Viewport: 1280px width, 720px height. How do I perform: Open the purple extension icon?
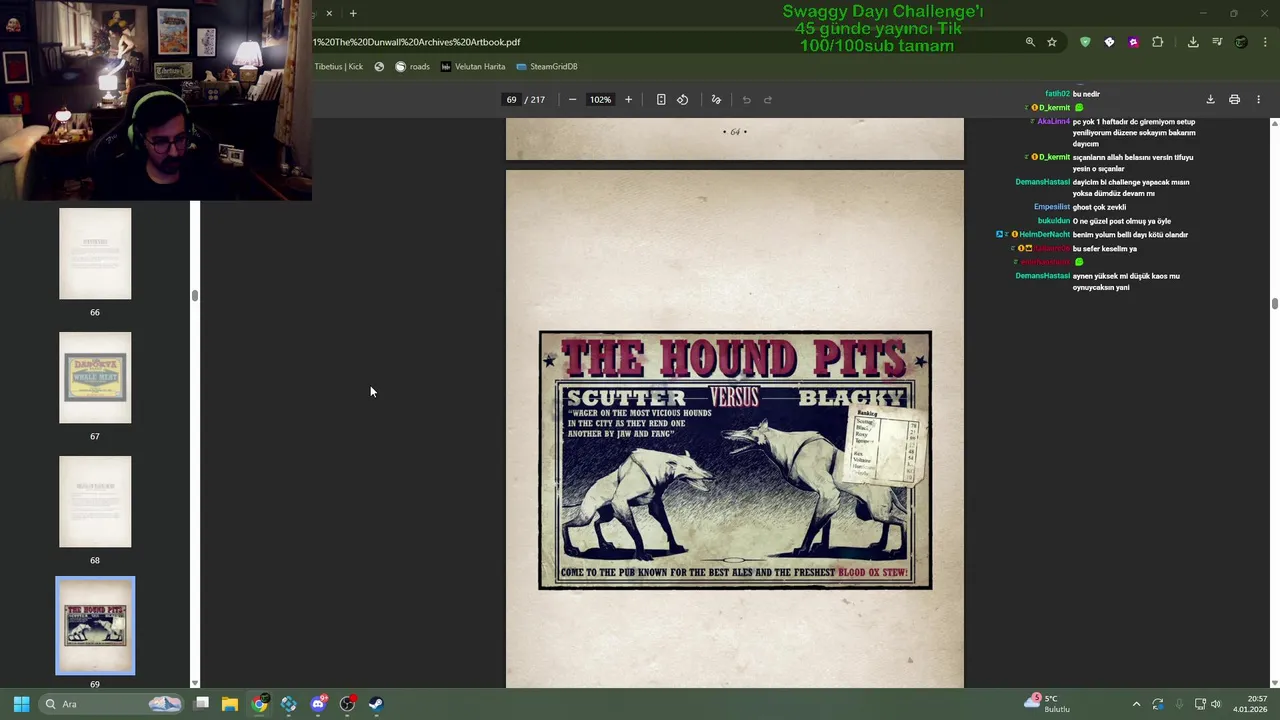(1133, 42)
